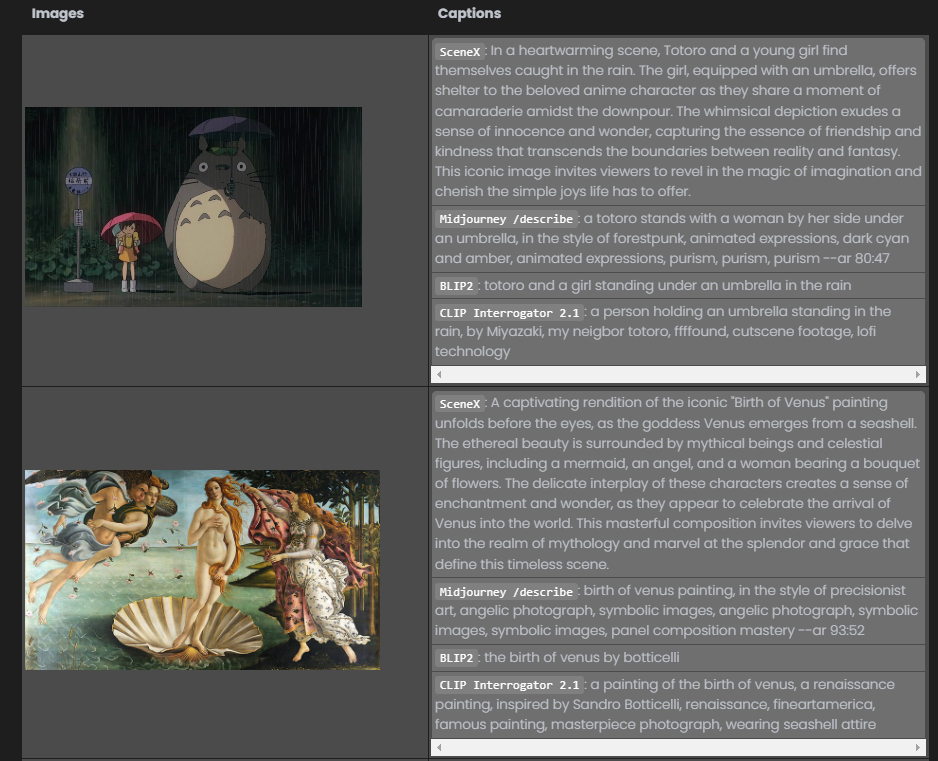Image resolution: width=938 pixels, height=761 pixels.
Task: Click caption 'the birth of venus by botticelli'
Action: point(581,657)
